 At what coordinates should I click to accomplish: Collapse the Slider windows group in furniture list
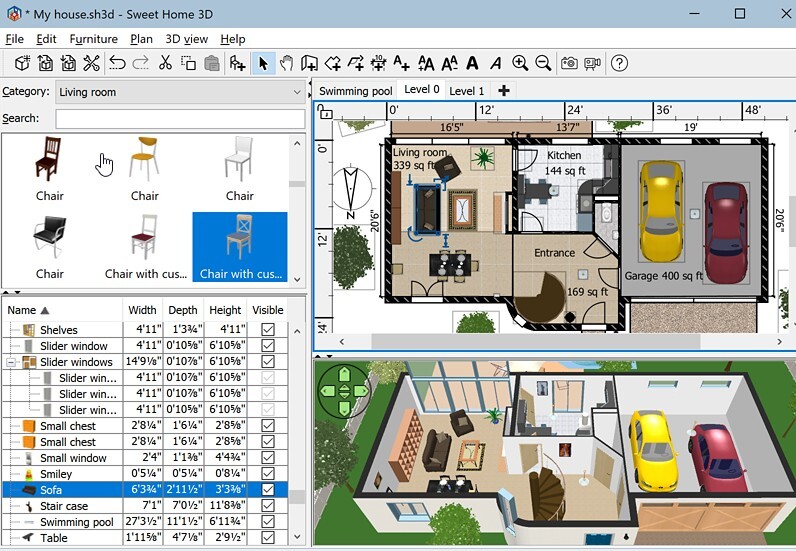click(x=11, y=362)
